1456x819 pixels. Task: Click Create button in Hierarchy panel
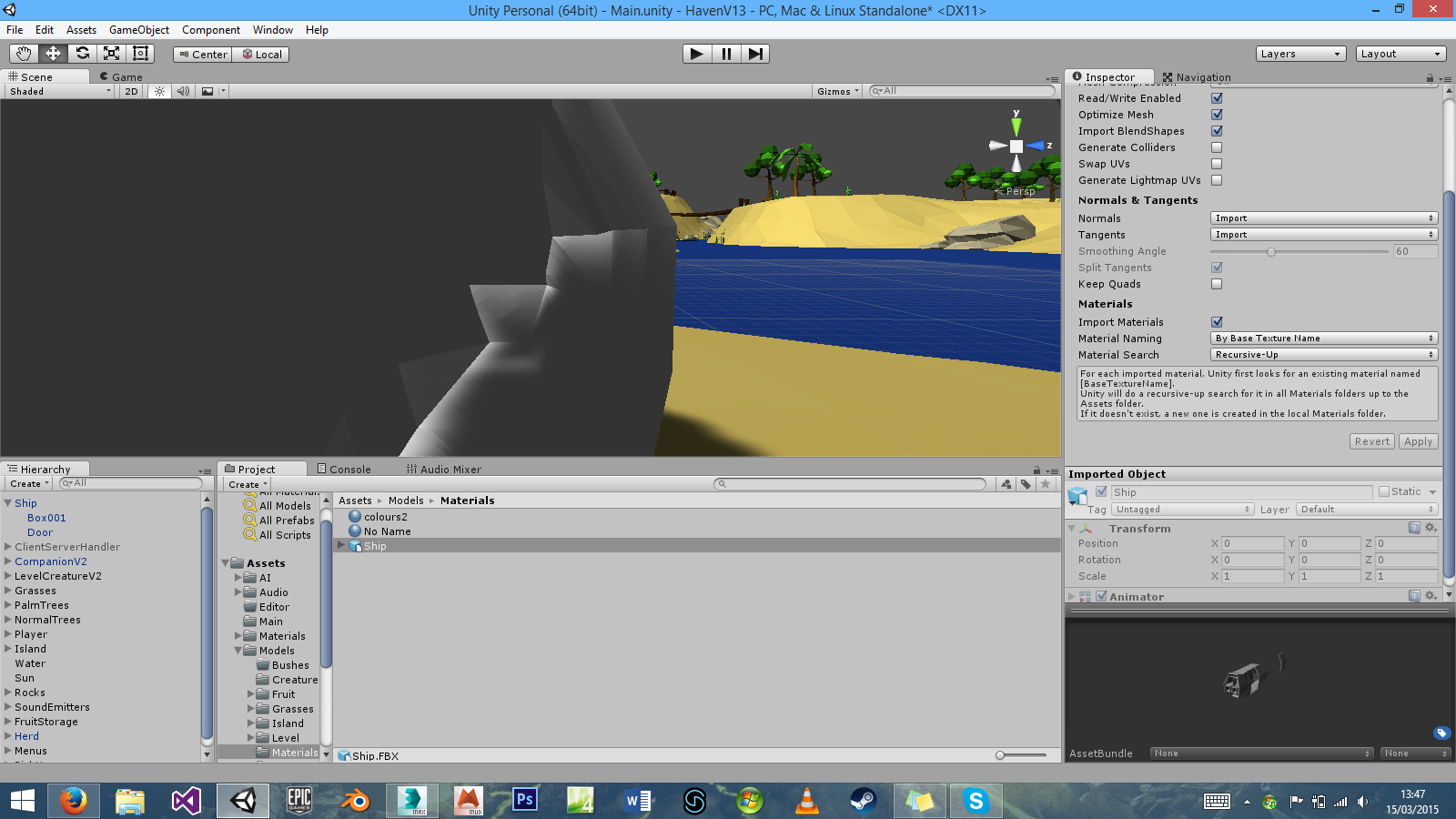(29, 484)
